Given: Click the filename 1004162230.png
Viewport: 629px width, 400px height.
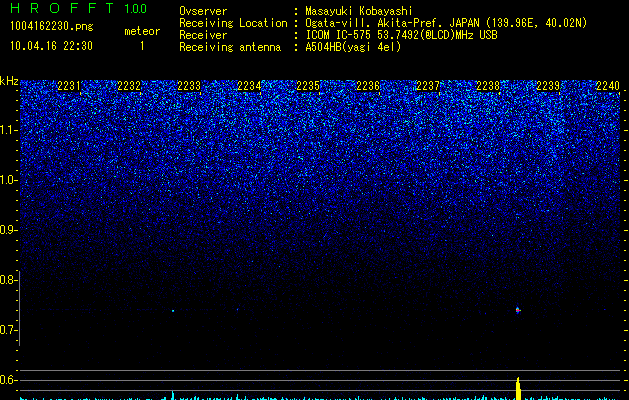Looking at the screenshot, I should coord(52,26).
